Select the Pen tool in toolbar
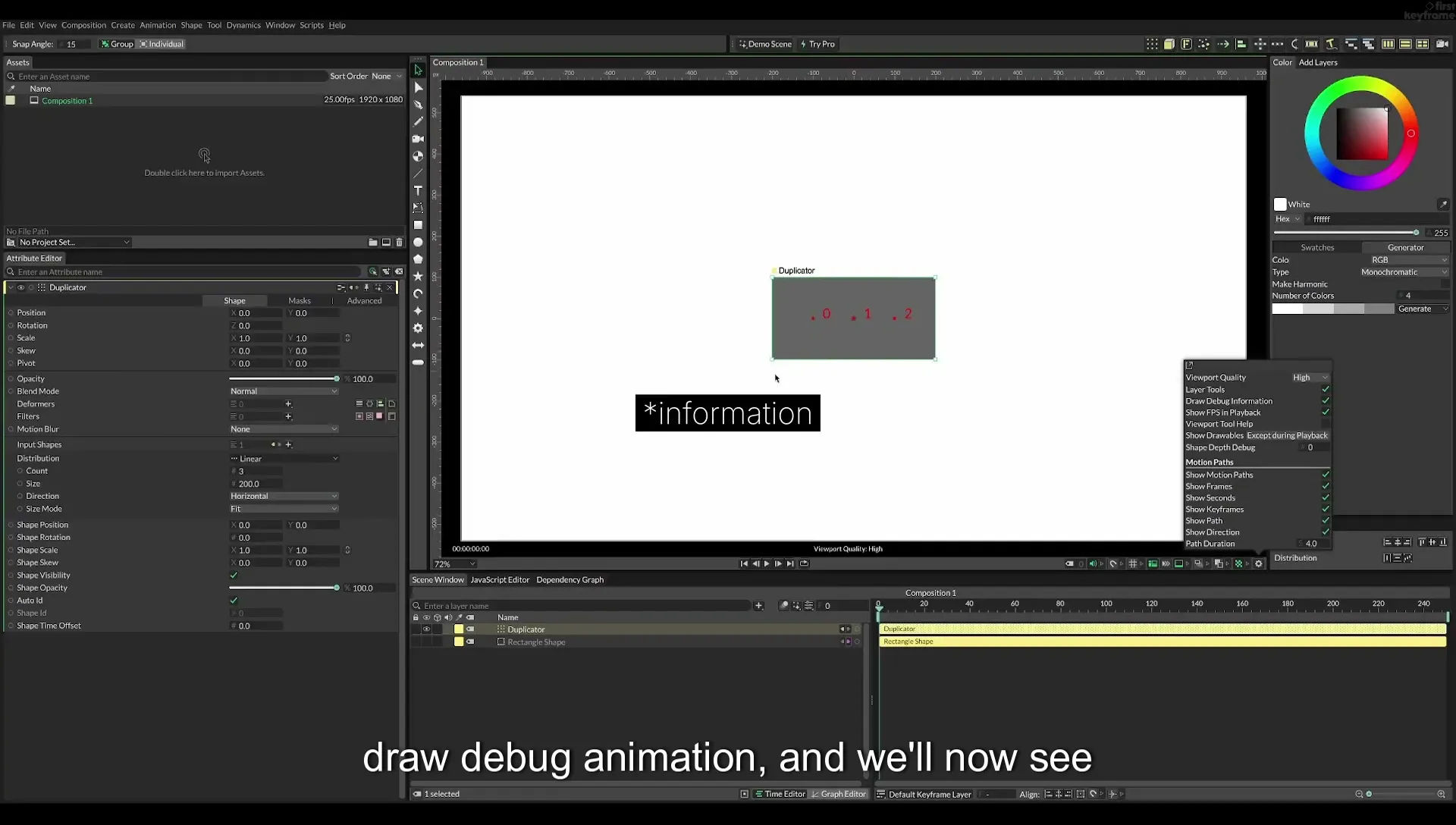1456x825 pixels. [418, 105]
